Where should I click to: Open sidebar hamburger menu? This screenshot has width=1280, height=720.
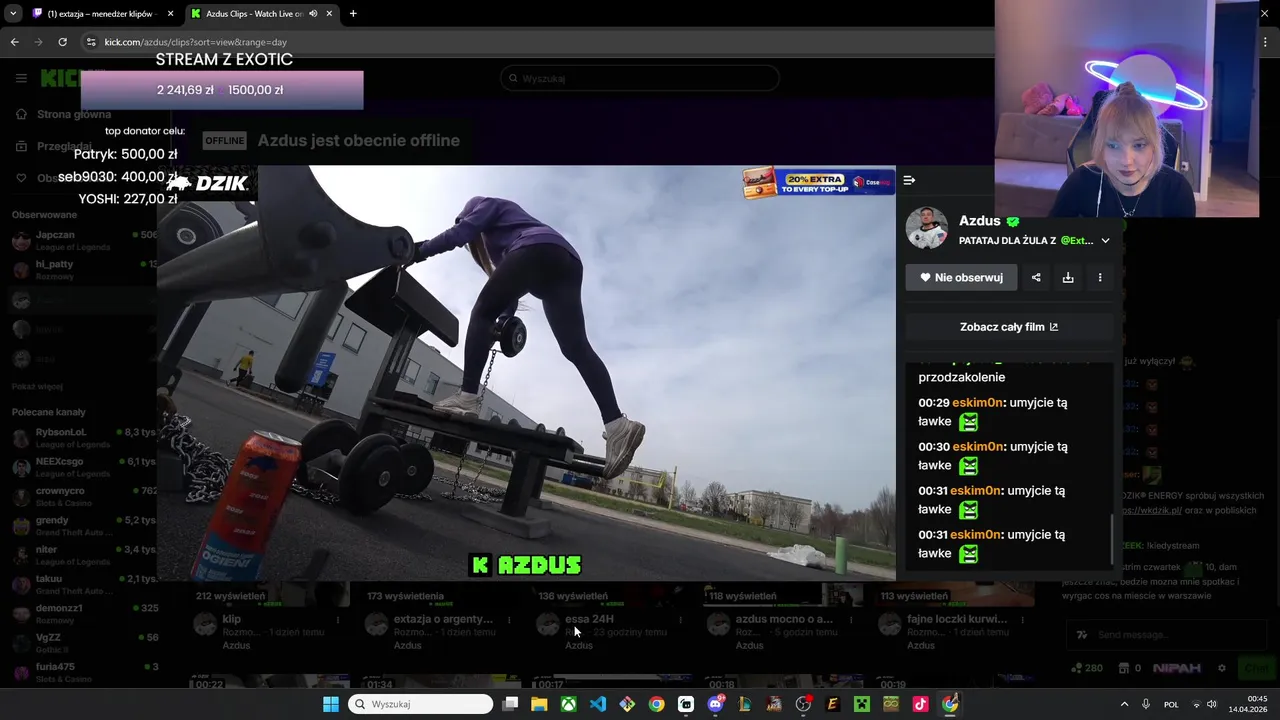pyautogui.click(x=21, y=78)
